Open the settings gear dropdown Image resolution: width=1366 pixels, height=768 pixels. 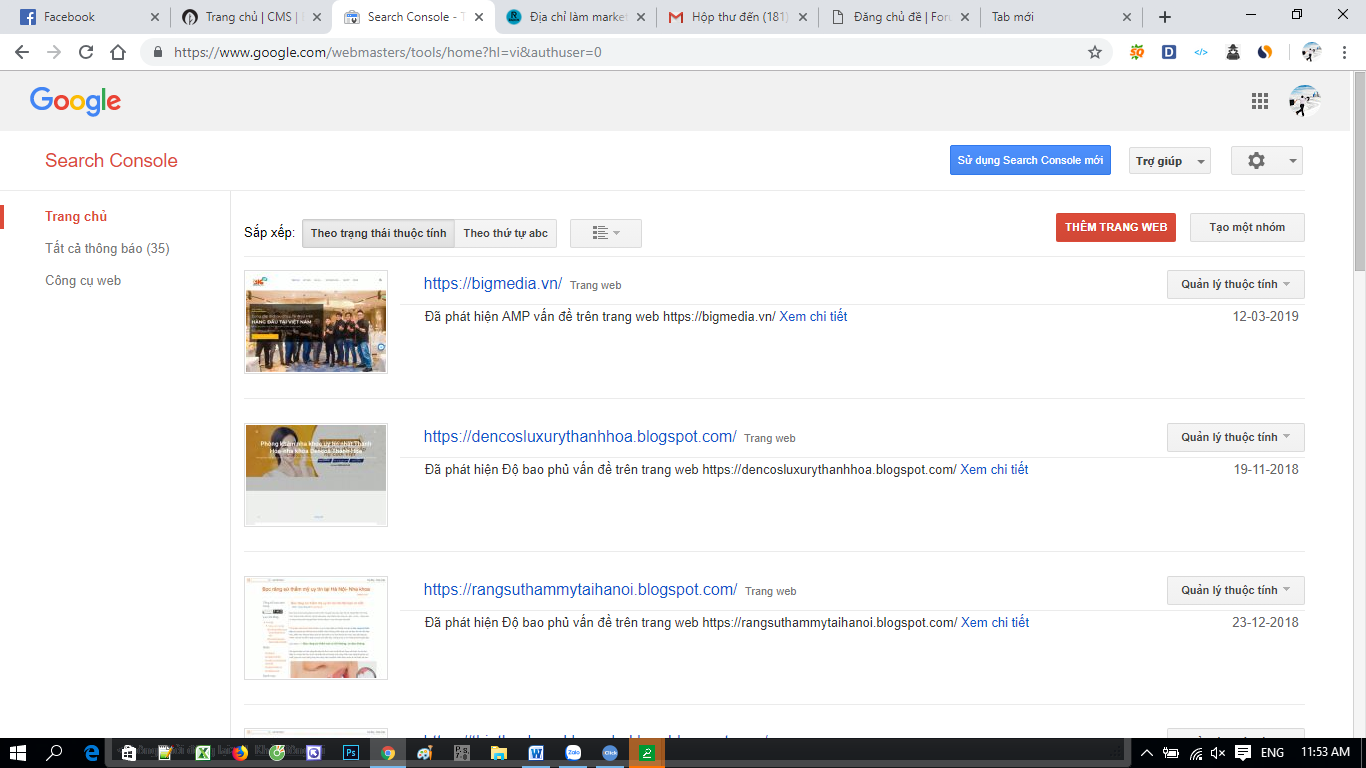[1267, 161]
